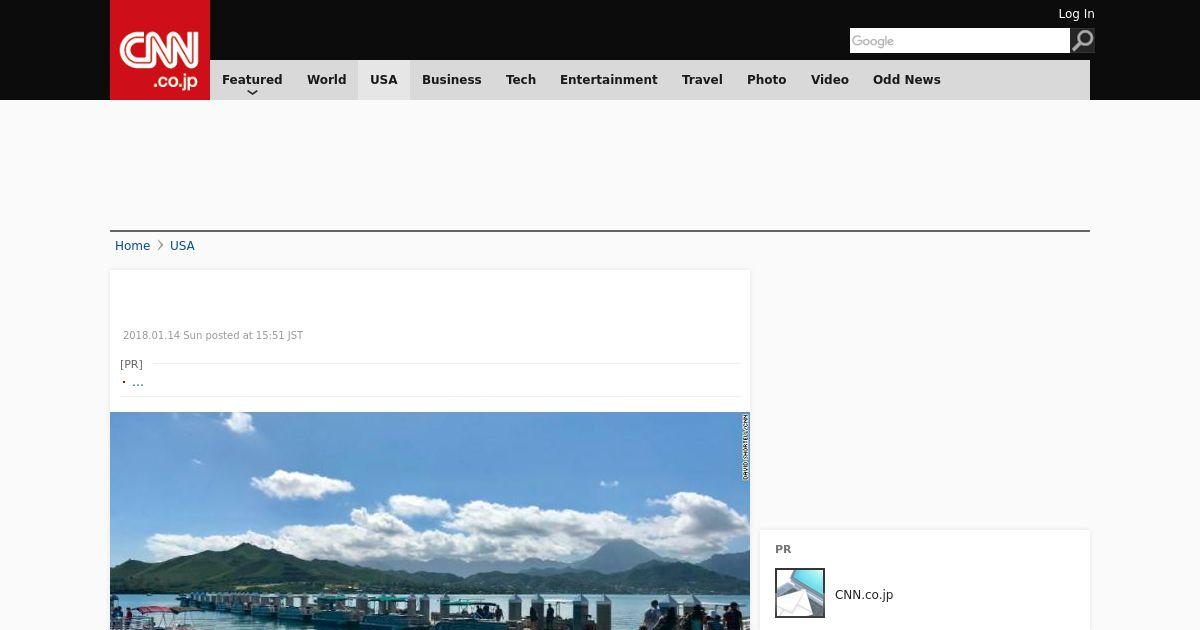Go to the Business section
This screenshot has width=1200, height=630.
pyautogui.click(x=451, y=80)
